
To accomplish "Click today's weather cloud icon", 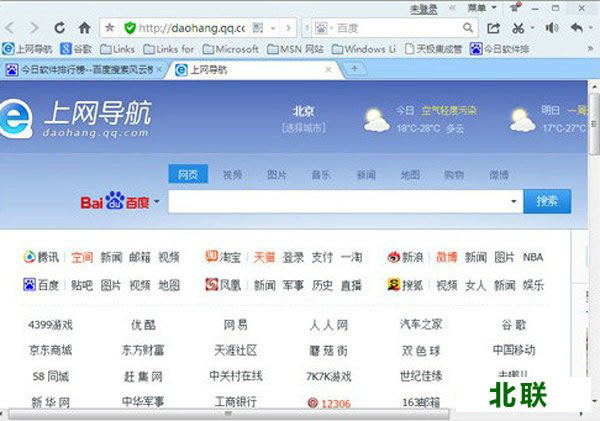I will coord(376,121).
